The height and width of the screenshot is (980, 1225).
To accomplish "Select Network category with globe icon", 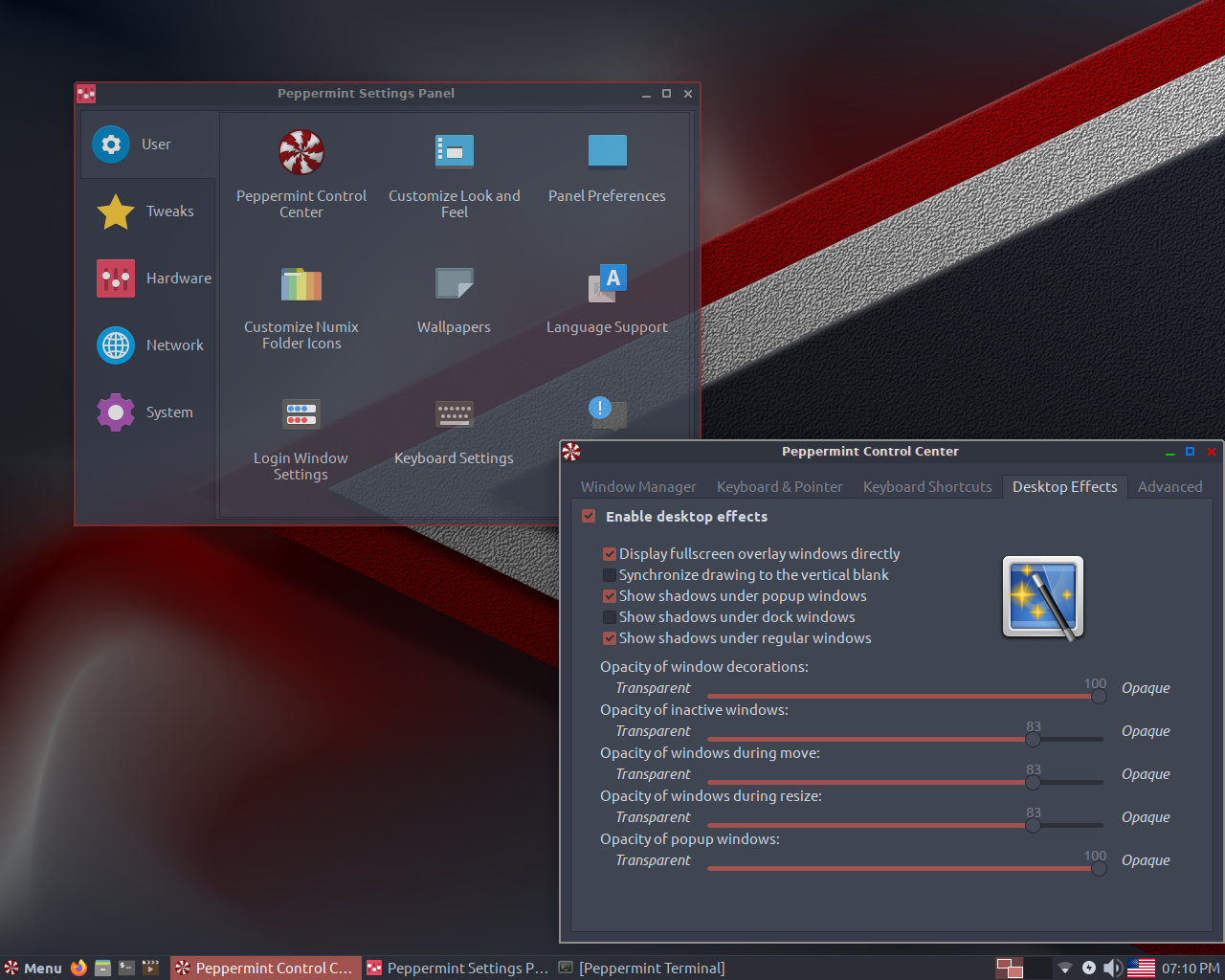I will point(148,345).
